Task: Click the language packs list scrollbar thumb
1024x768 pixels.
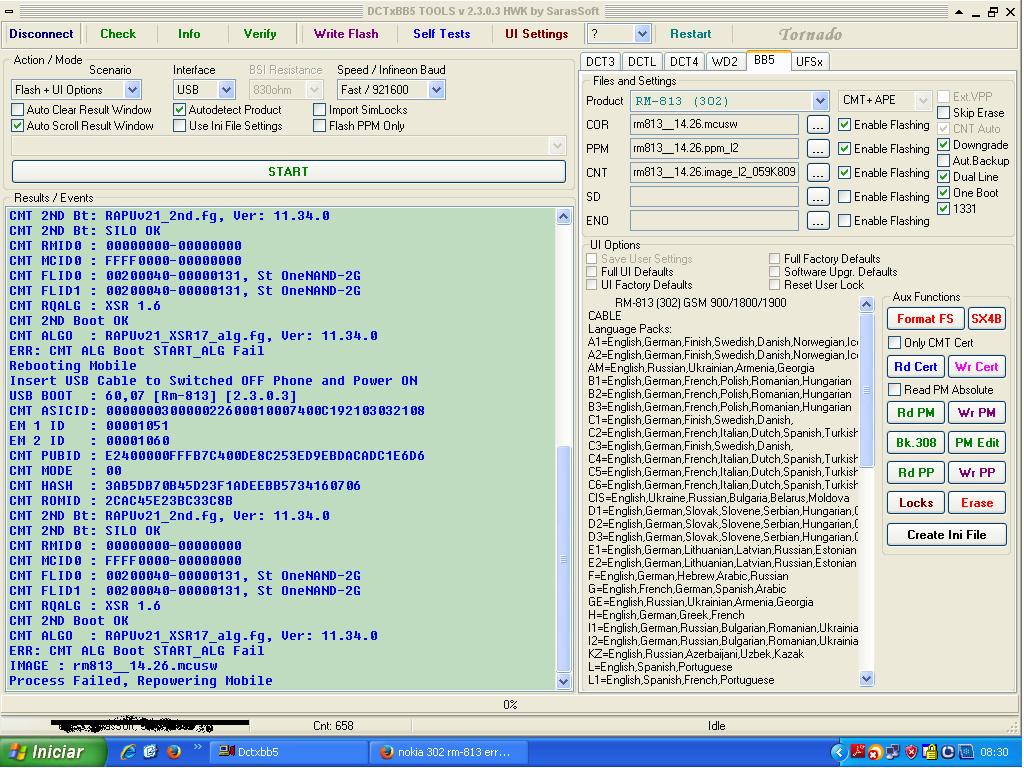Action: point(867,389)
